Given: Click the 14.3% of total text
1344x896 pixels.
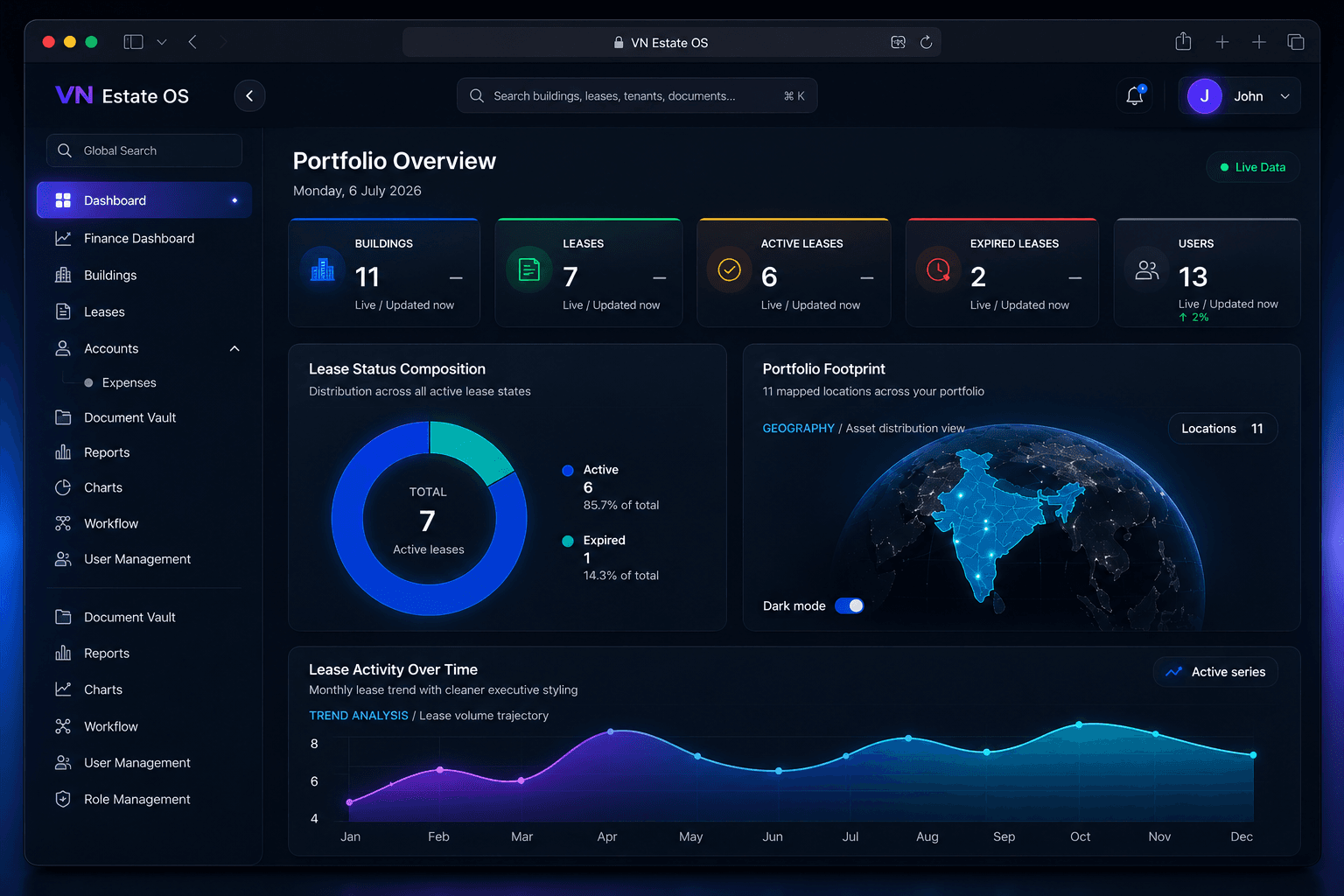Looking at the screenshot, I should coord(621,575).
